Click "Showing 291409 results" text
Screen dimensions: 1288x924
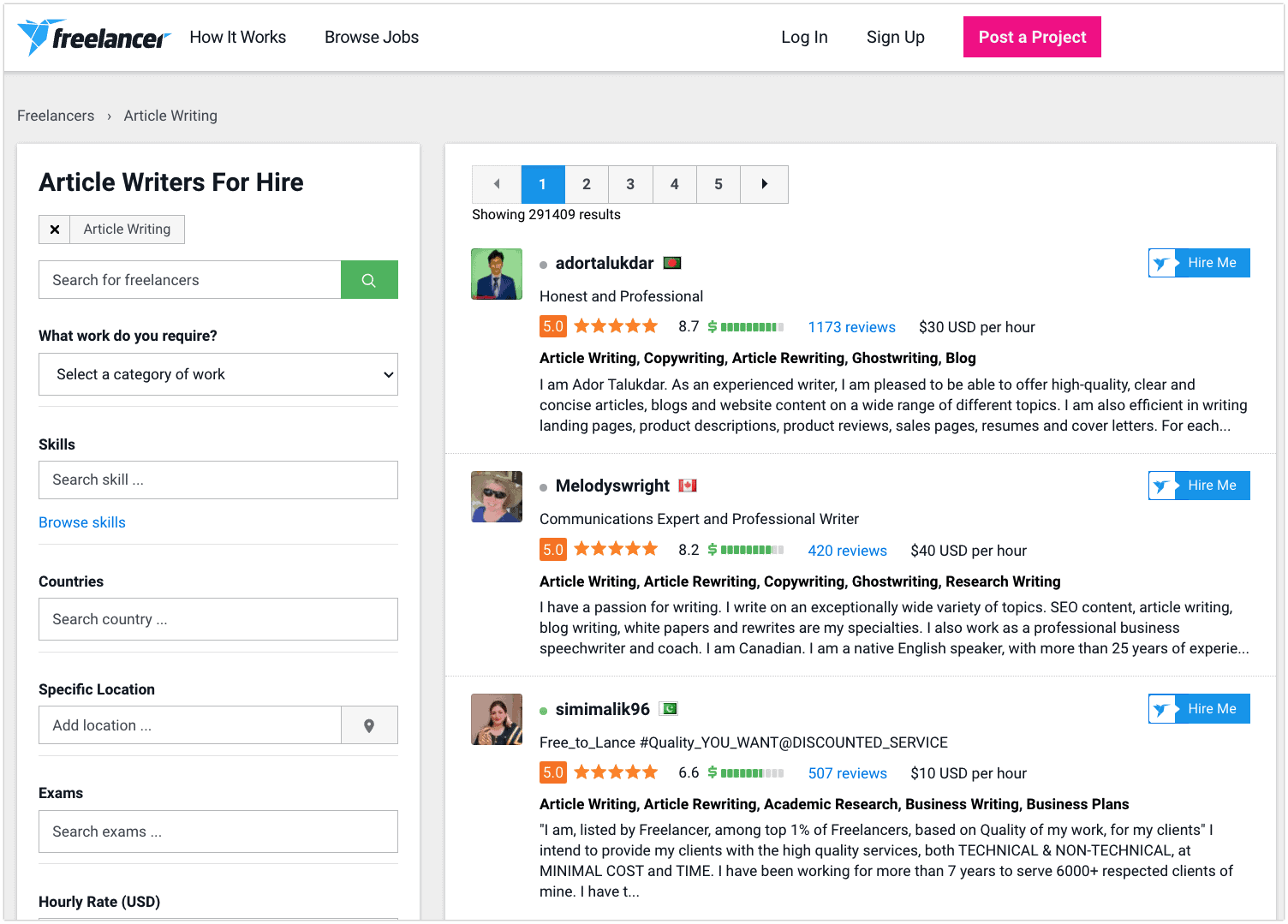click(x=546, y=215)
